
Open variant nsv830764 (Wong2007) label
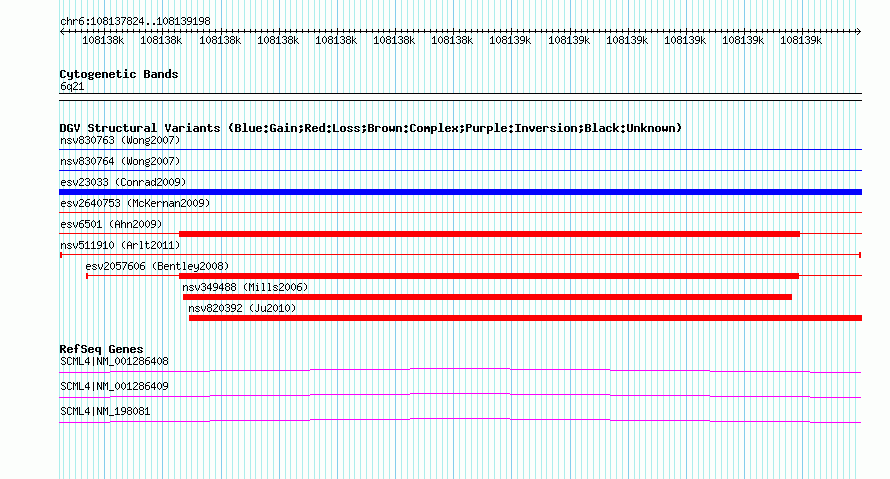tap(120, 161)
